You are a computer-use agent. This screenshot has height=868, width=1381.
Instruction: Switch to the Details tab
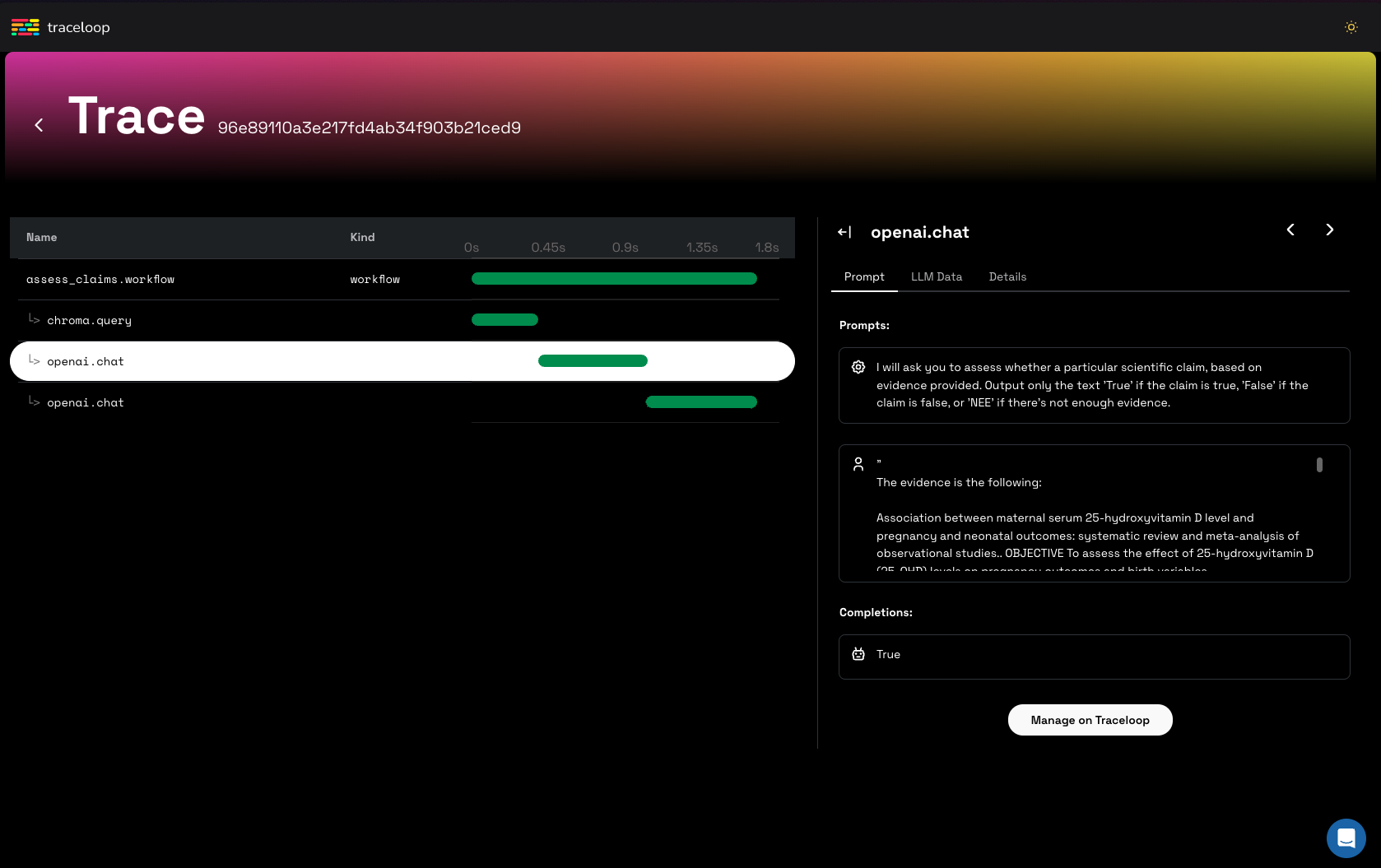[x=1007, y=277]
